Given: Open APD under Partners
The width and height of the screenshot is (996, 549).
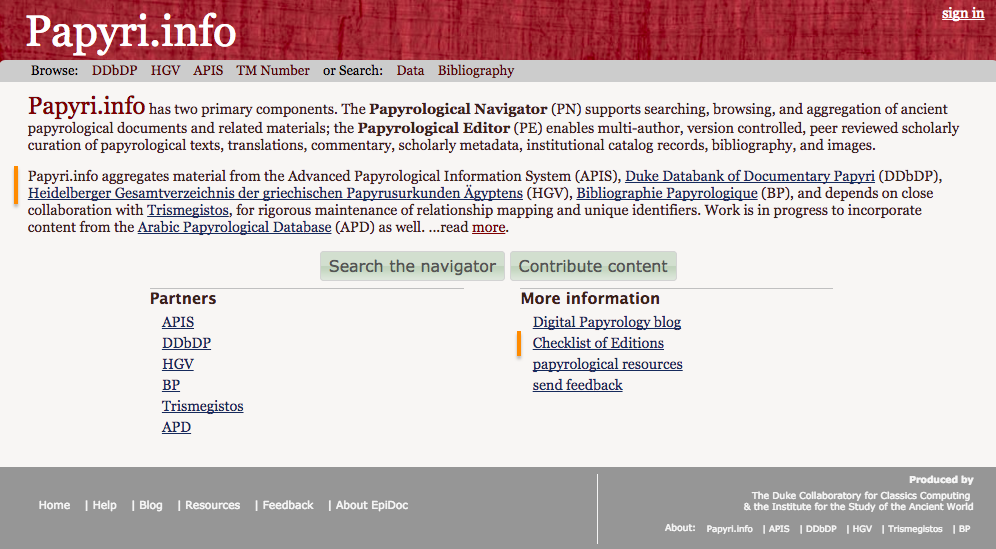Looking at the screenshot, I should (177, 427).
